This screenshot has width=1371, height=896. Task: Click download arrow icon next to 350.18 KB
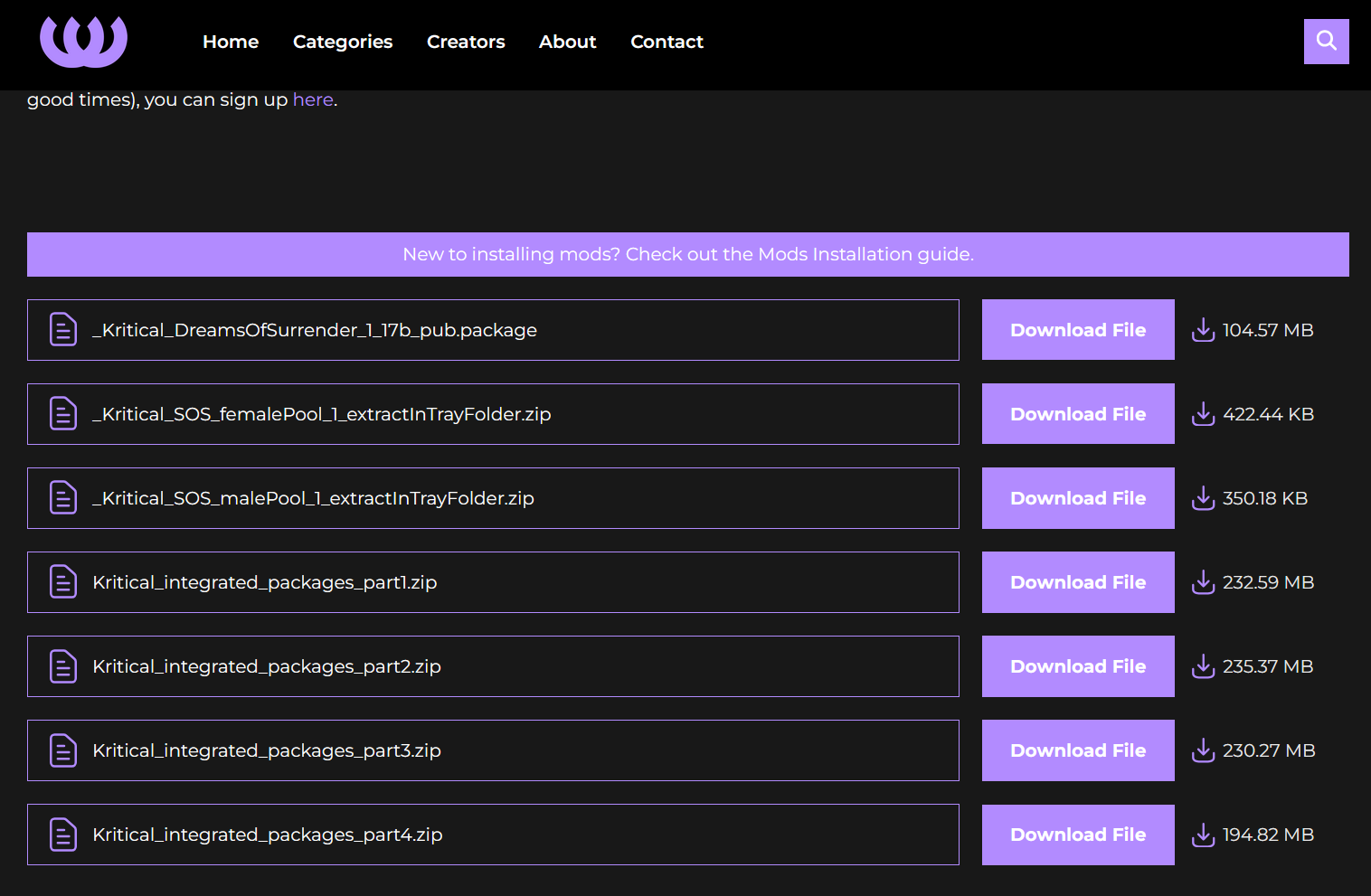[x=1203, y=498]
